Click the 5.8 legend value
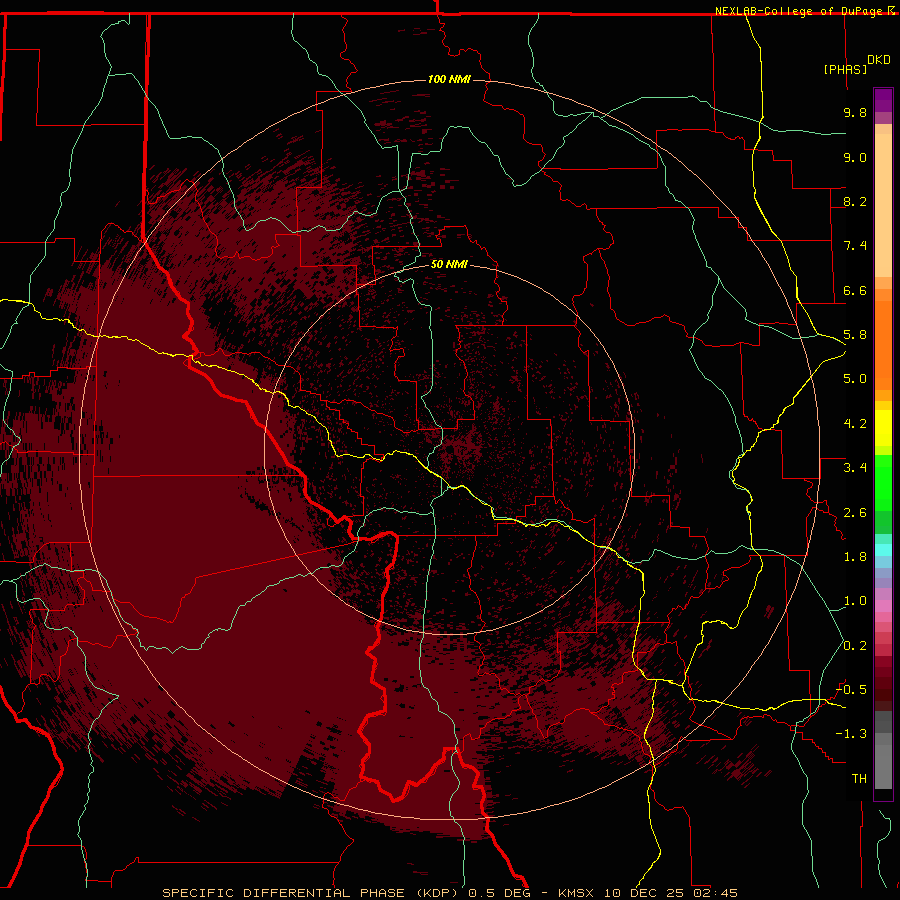This screenshot has width=900, height=900. [x=855, y=335]
